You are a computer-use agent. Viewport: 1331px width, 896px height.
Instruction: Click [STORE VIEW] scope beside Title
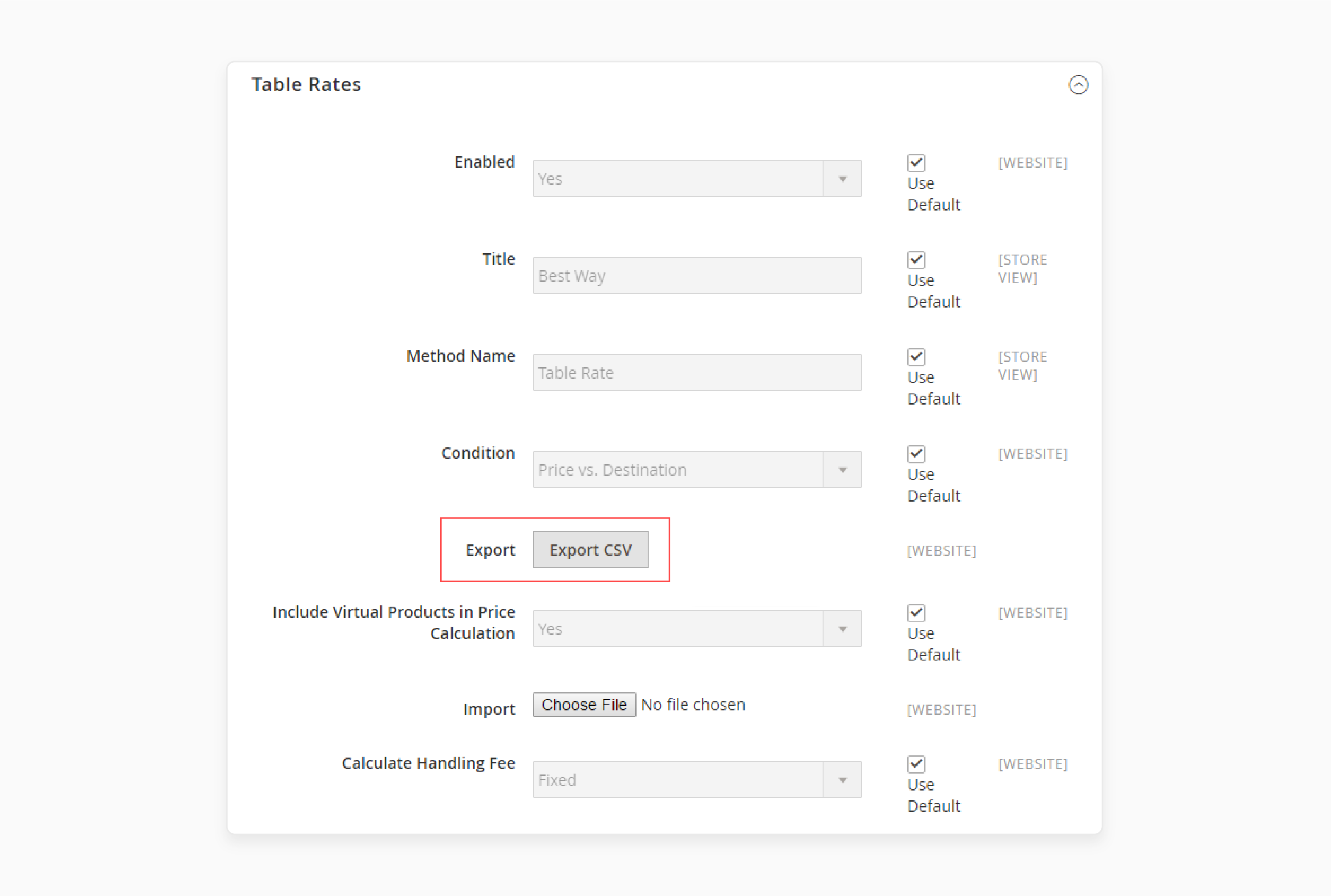pyautogui.click(x=1023, y=268)
